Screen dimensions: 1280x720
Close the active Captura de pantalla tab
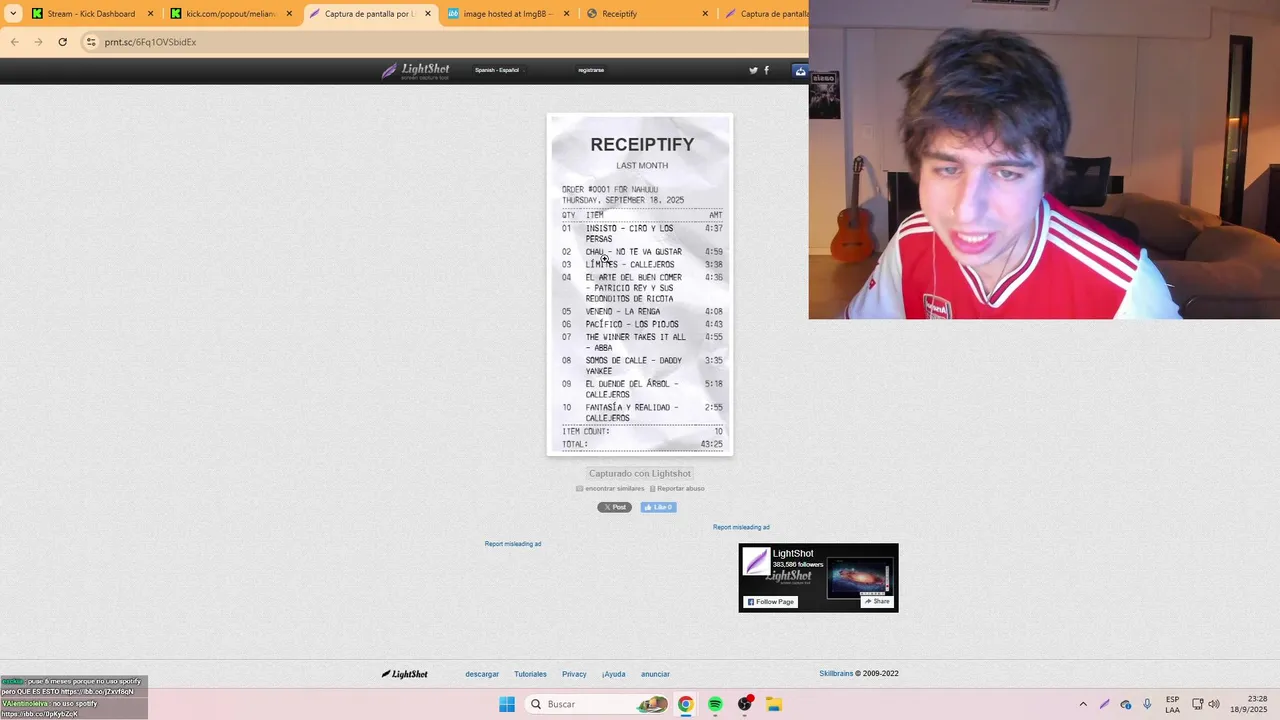[428, 14]
